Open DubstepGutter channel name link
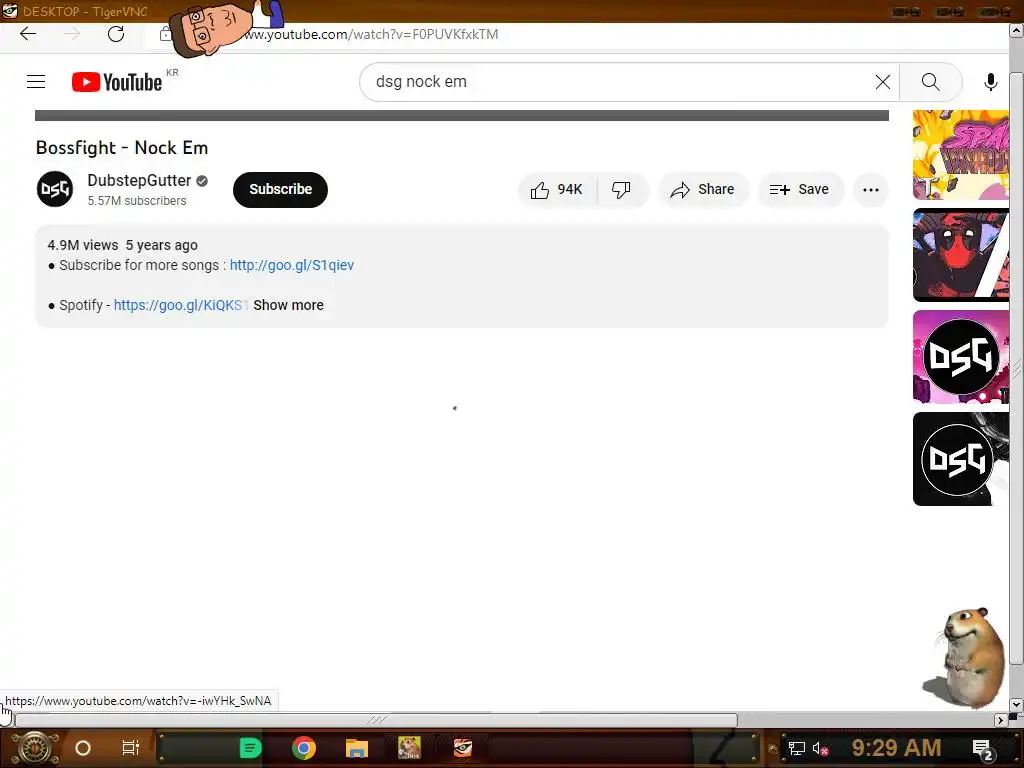The height and width of the screenshot is (768, 1024). (139, 180)
